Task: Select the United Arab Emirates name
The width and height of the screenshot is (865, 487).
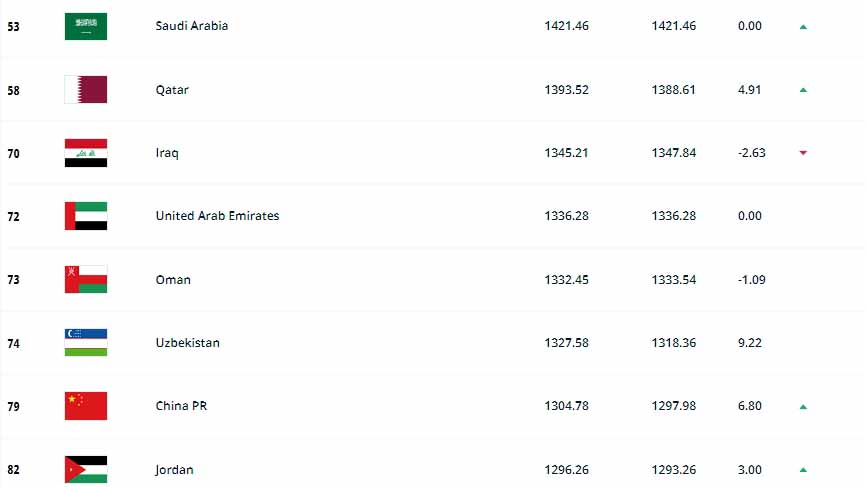Action: pos(217,216)
